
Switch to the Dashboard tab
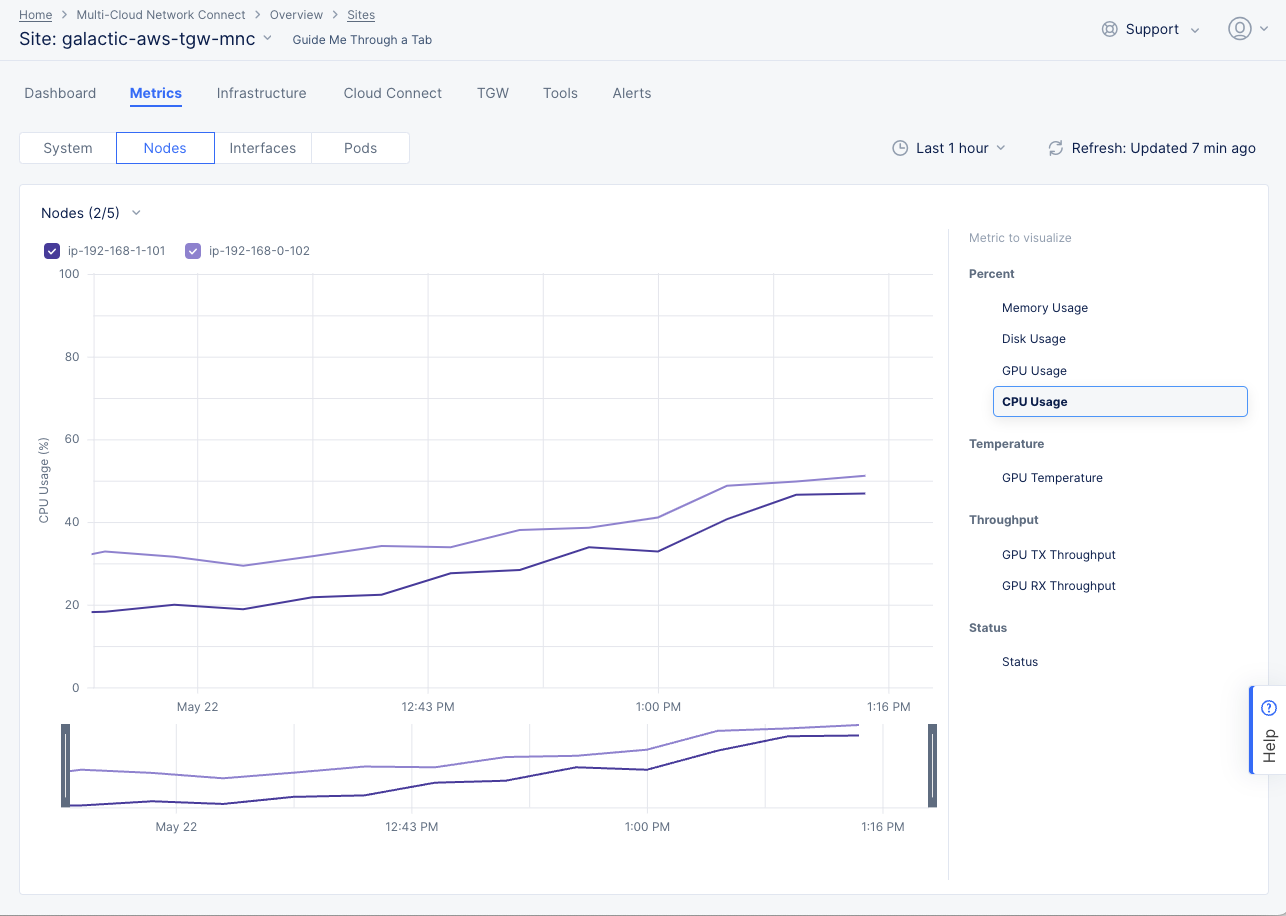(x=59, y=92)
